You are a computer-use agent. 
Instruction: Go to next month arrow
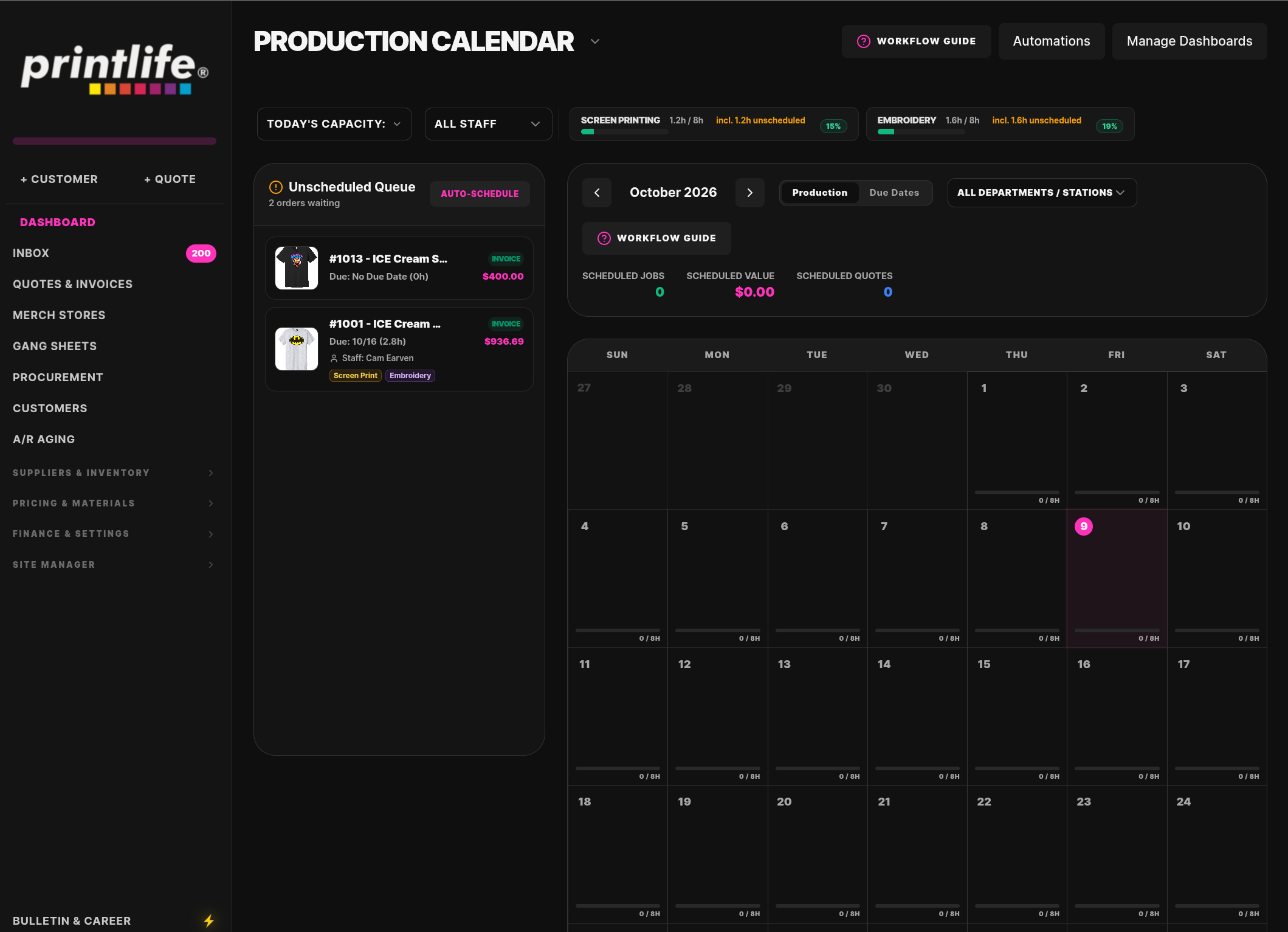750,193
